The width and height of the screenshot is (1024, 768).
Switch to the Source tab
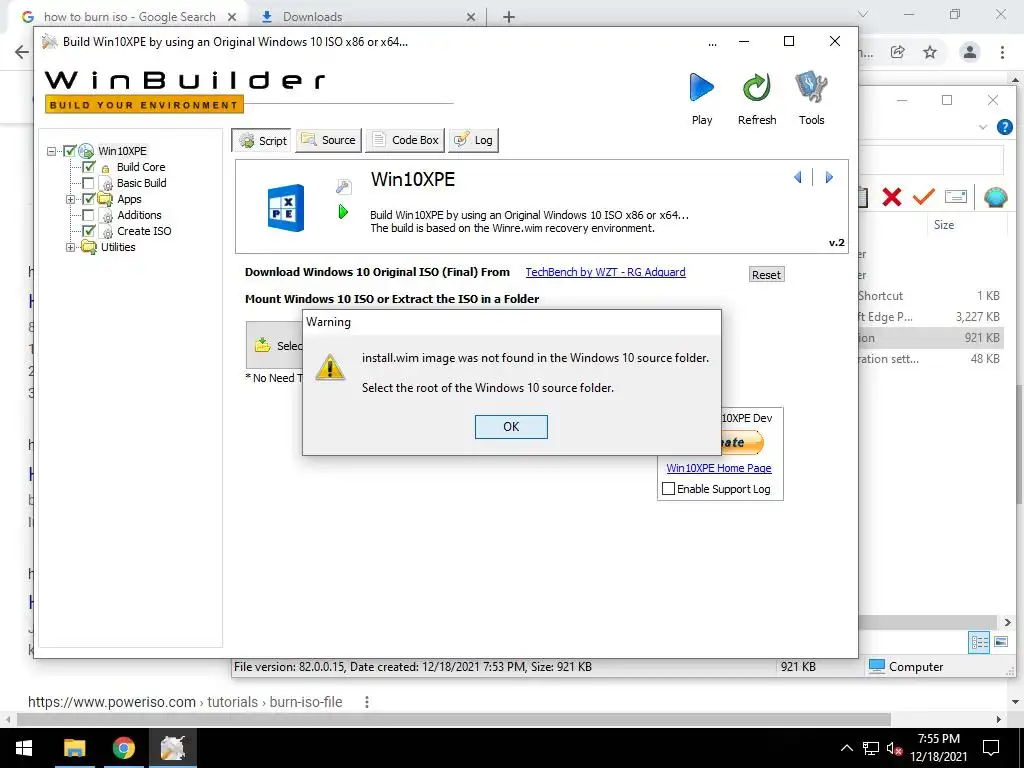(x=328, y=140)
